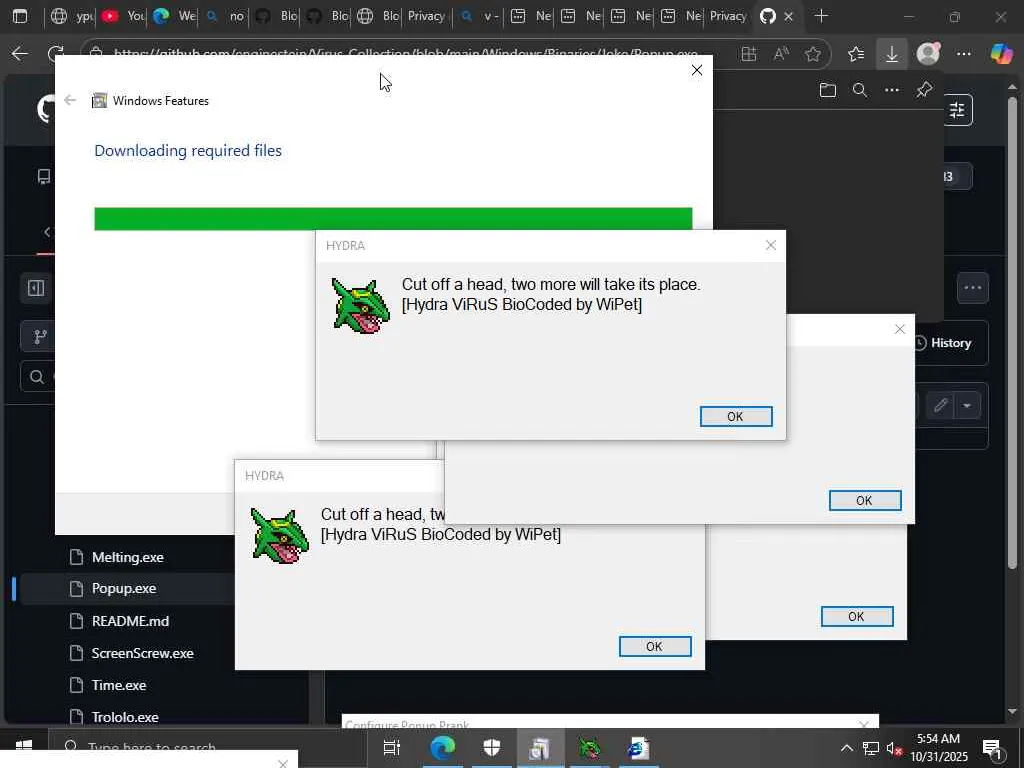Open README.md in the file tree

[130, 621]
